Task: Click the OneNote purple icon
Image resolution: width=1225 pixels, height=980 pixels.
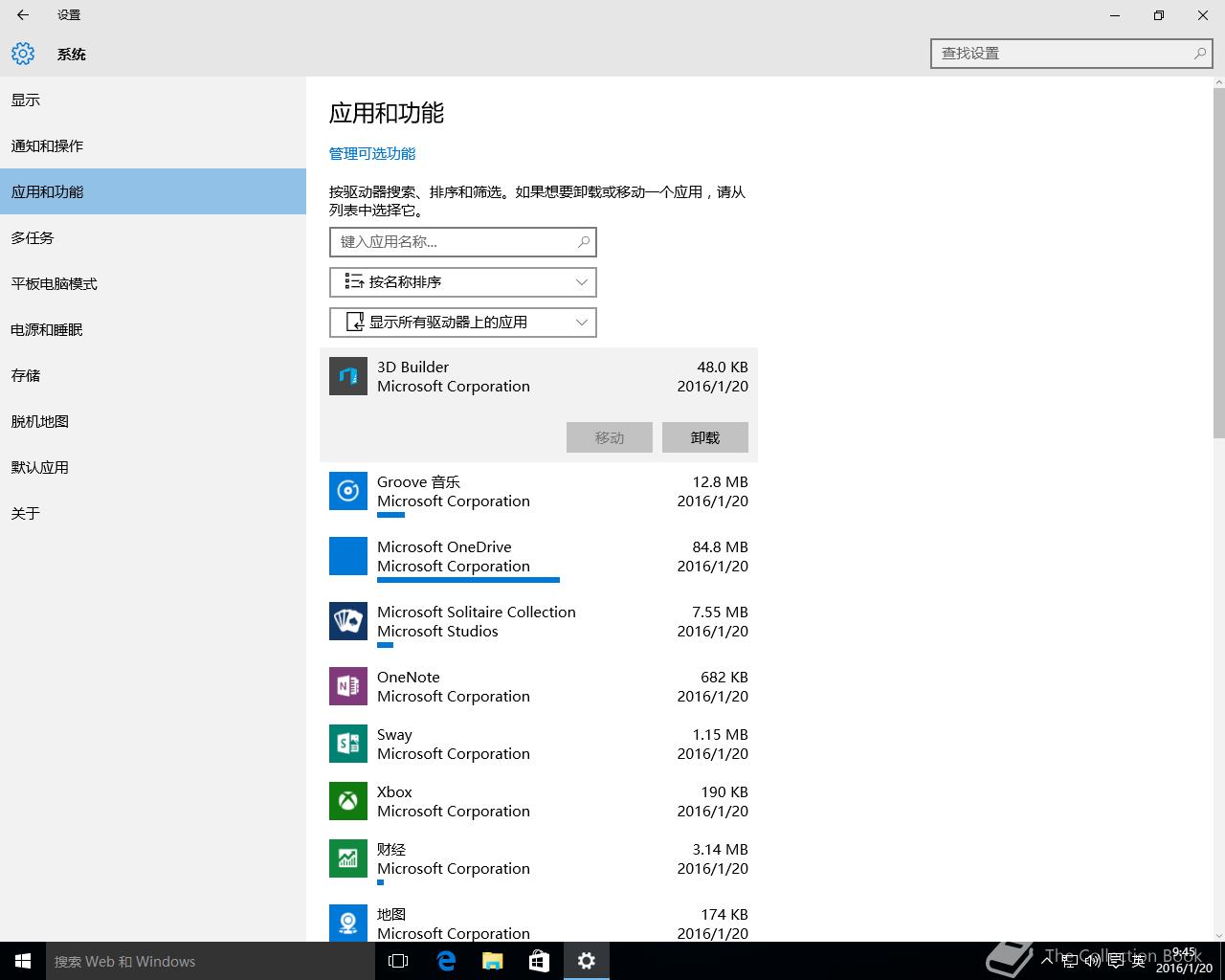Action: click(x=348, y=686)
